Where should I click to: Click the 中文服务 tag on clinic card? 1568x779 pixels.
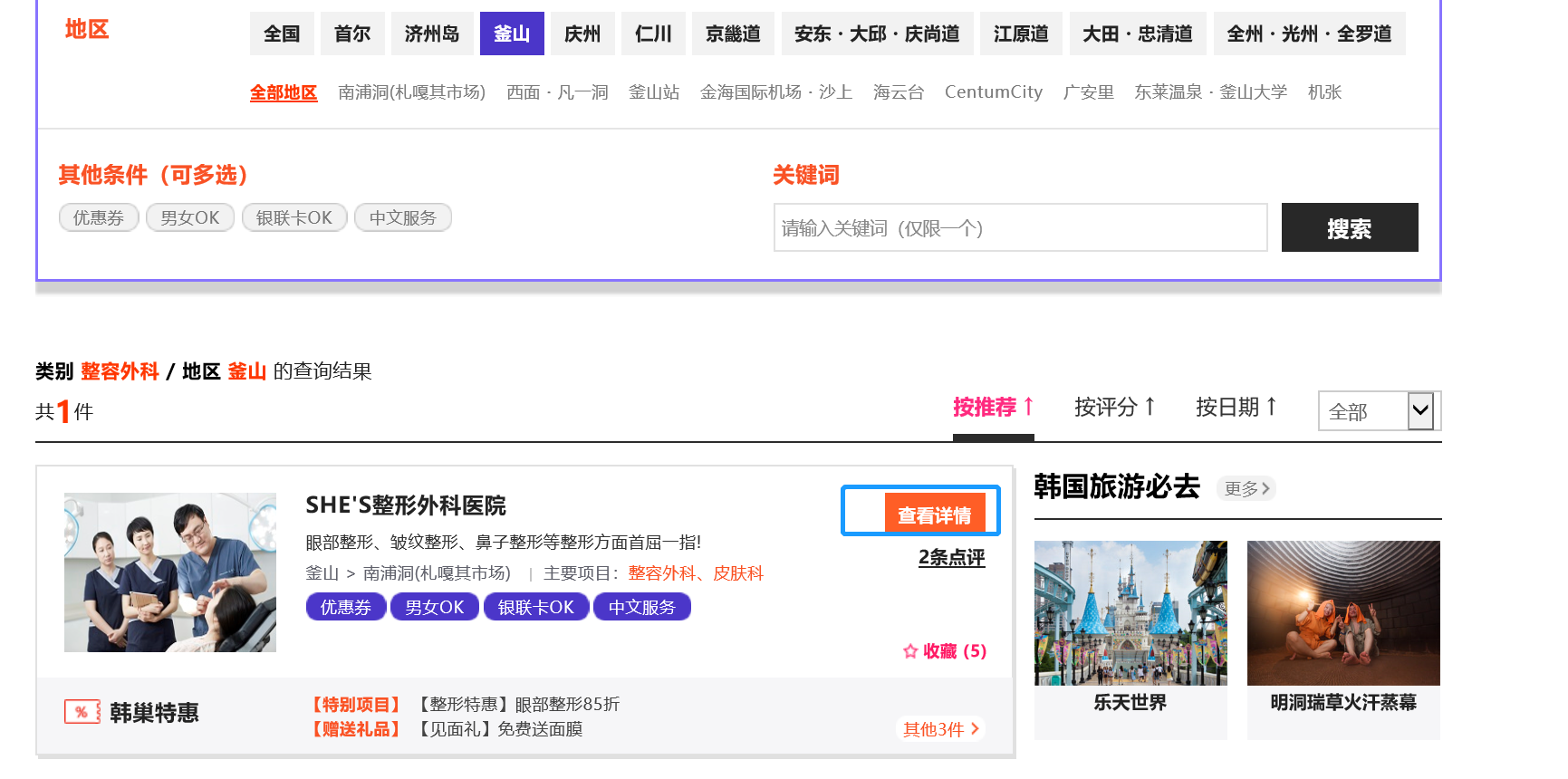coord(642,607)
